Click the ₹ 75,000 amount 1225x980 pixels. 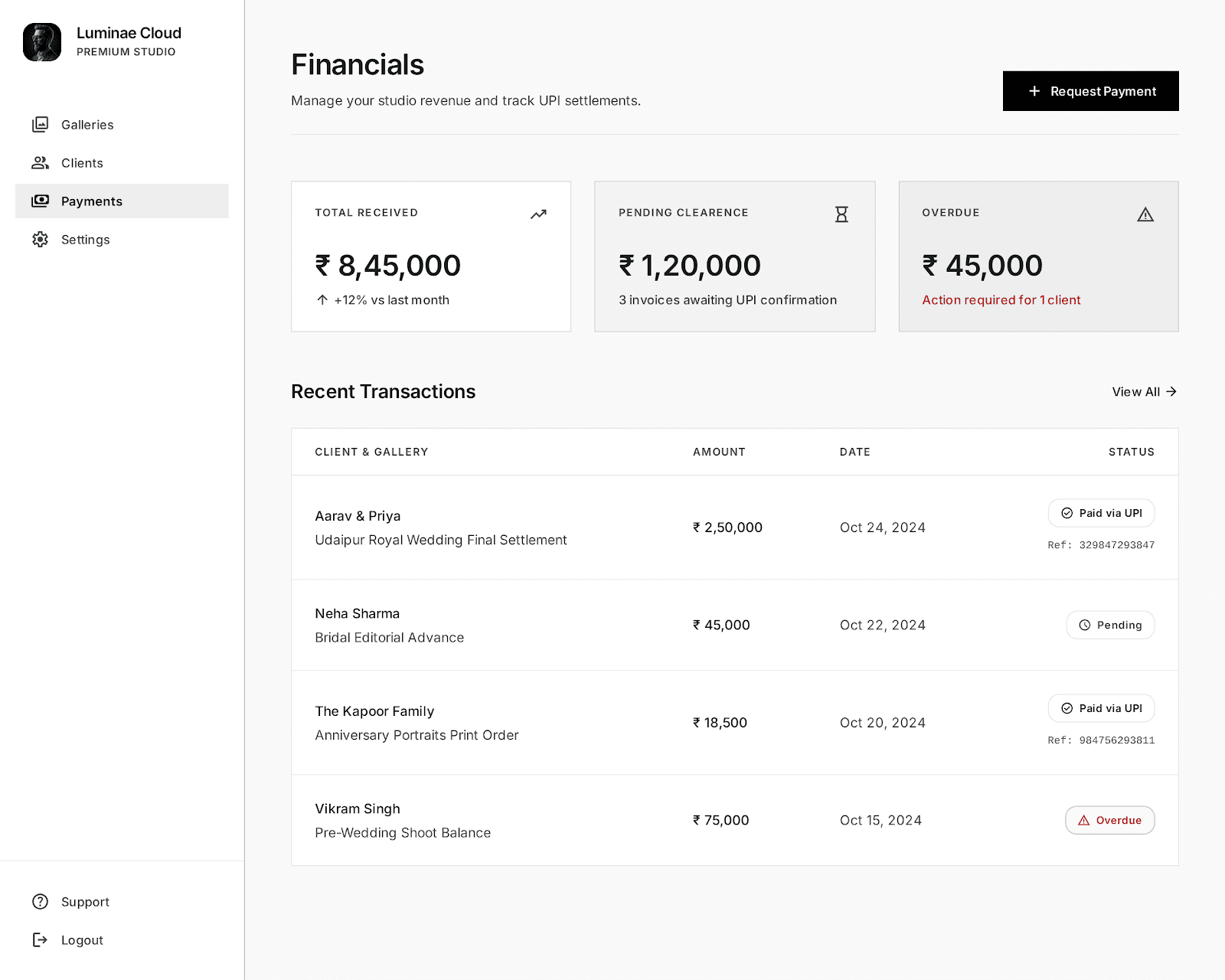[721, 821]
